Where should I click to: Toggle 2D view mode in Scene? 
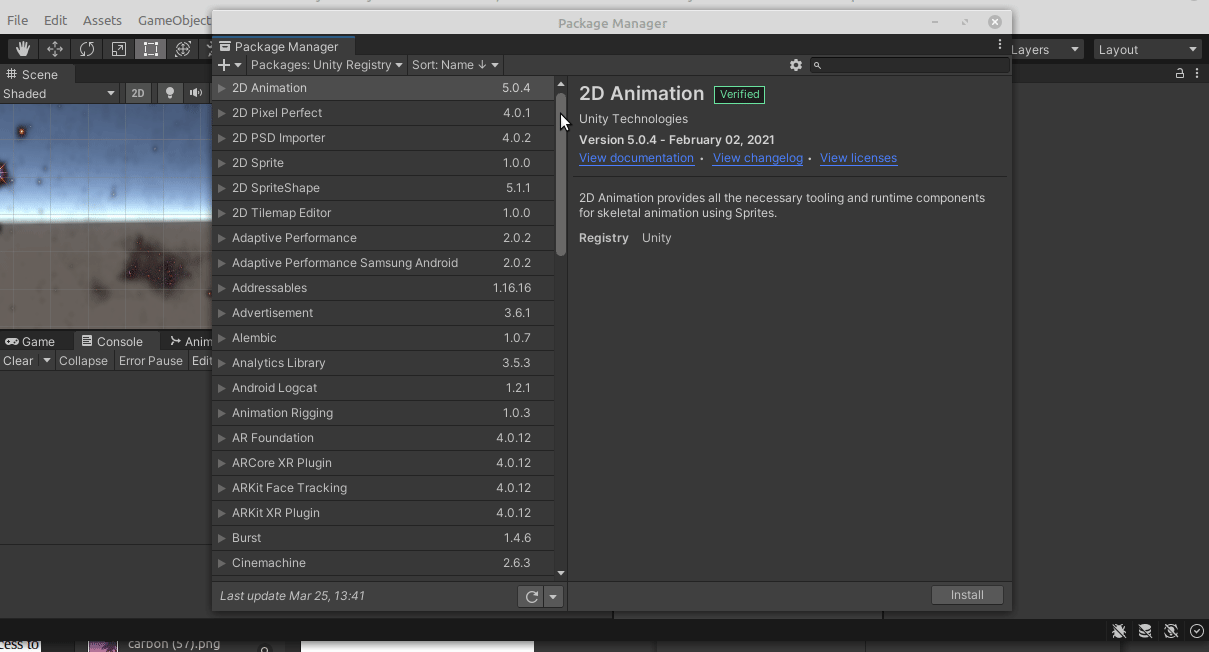(138, 93)
